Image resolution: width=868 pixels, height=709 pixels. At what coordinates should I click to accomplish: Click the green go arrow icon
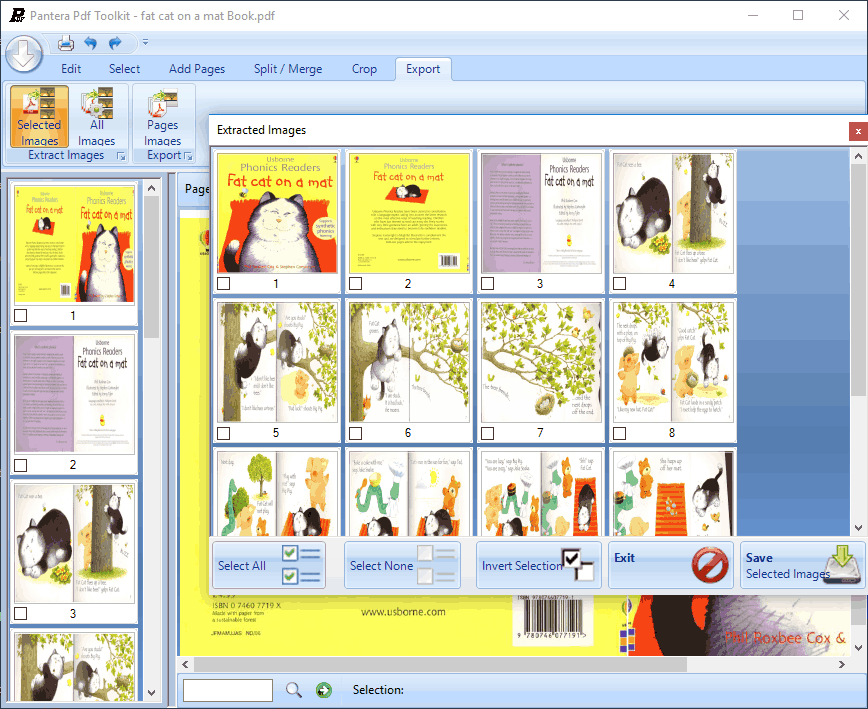tap(324, 690)
